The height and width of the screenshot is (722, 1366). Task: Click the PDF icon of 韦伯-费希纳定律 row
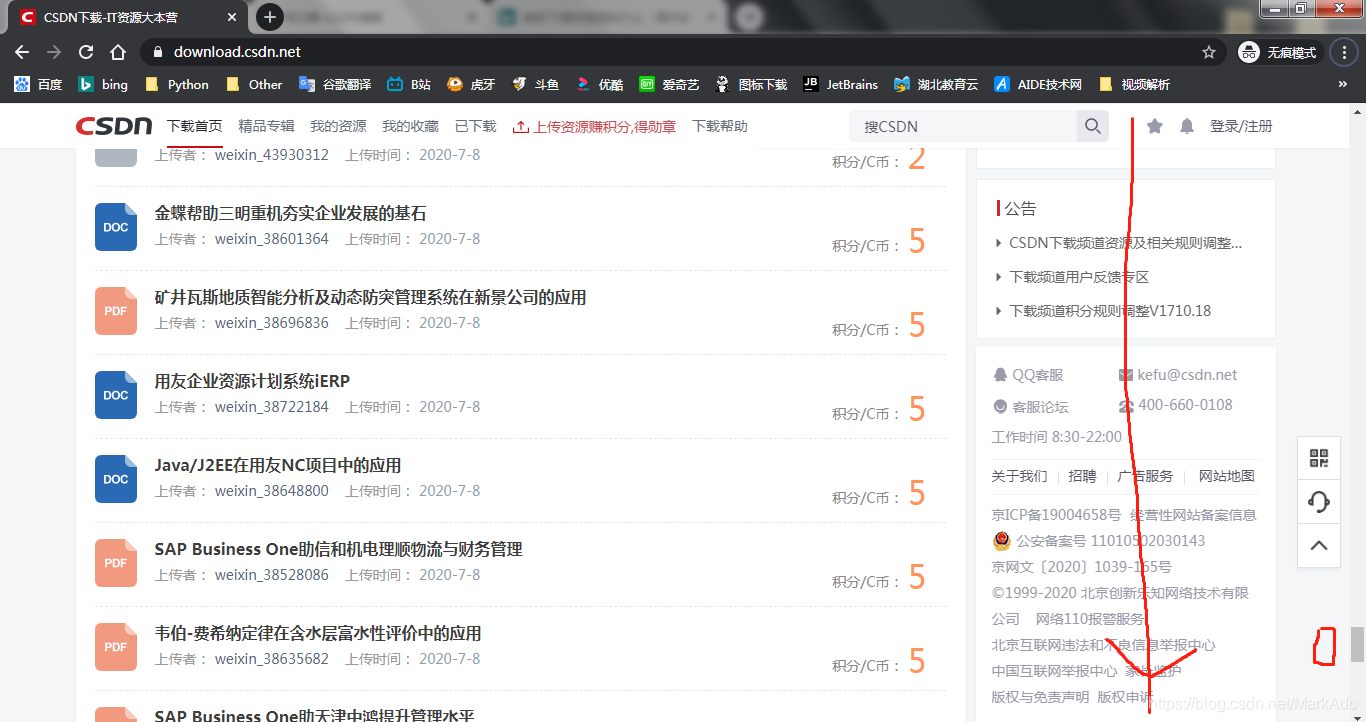coord(116,646)
